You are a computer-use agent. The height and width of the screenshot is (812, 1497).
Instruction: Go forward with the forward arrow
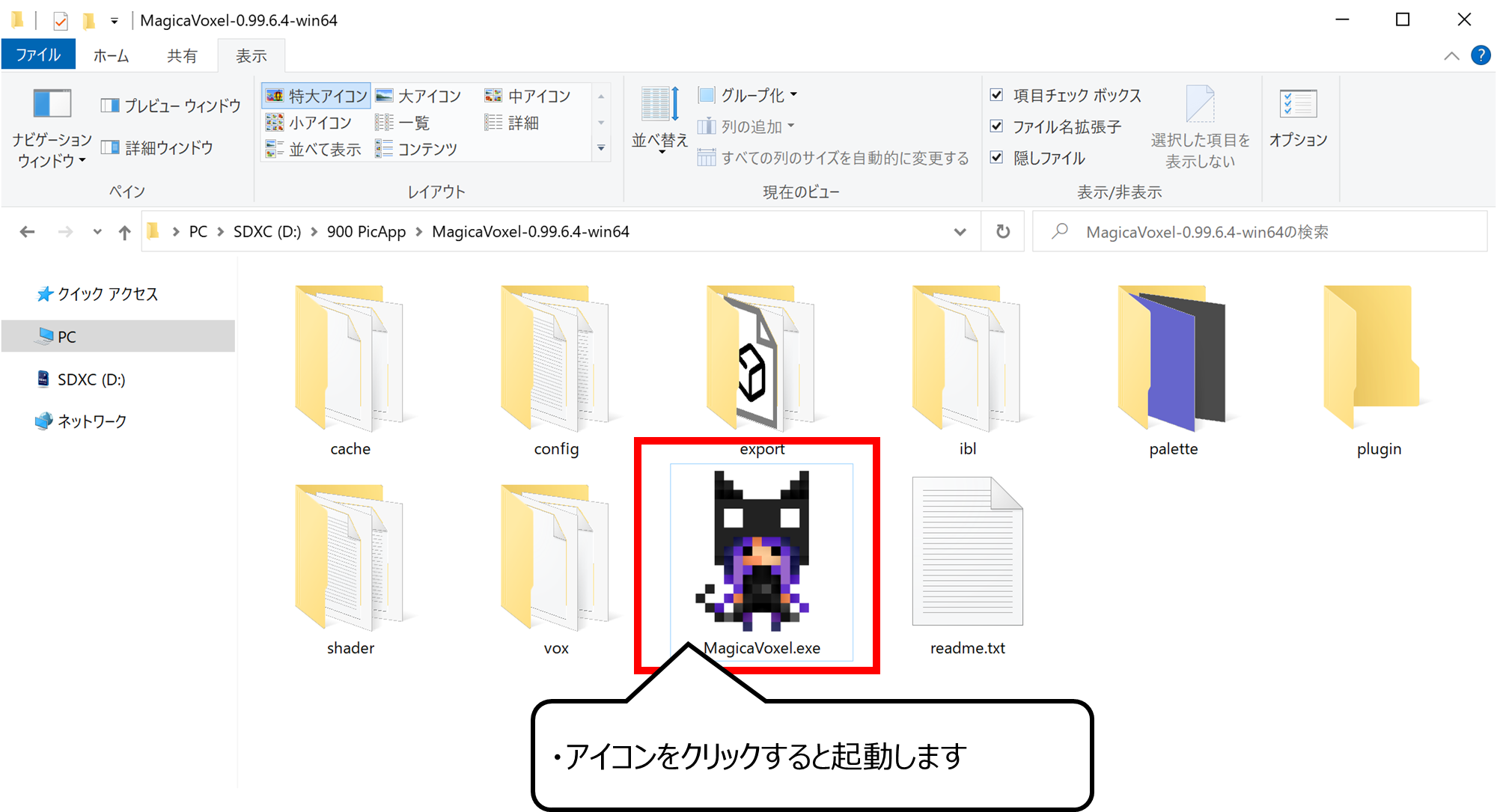tap(66, 232)
